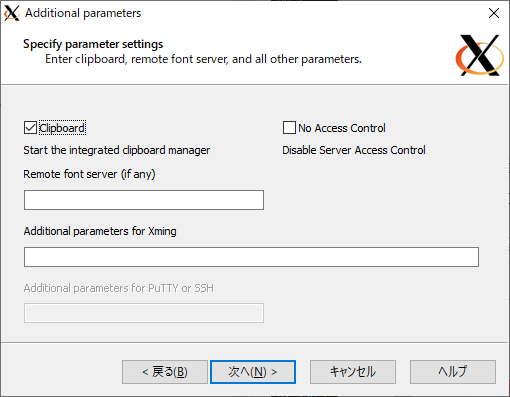Focus the Remote font server input field
The image size is (510, 397).
click(x=144, y=200)
